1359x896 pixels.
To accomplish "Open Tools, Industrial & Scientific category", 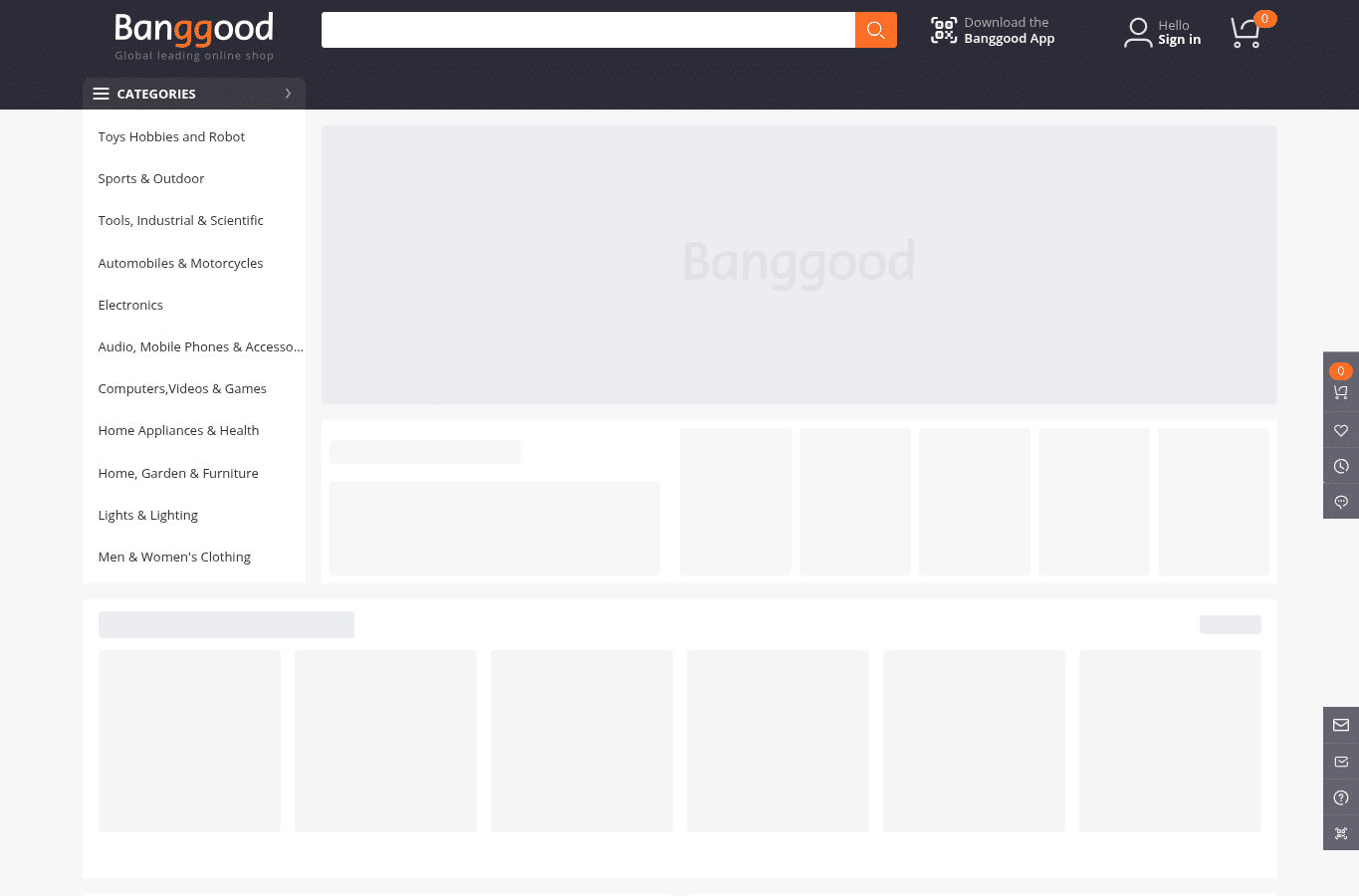I will pyautogui.click(x=180, y=220).
